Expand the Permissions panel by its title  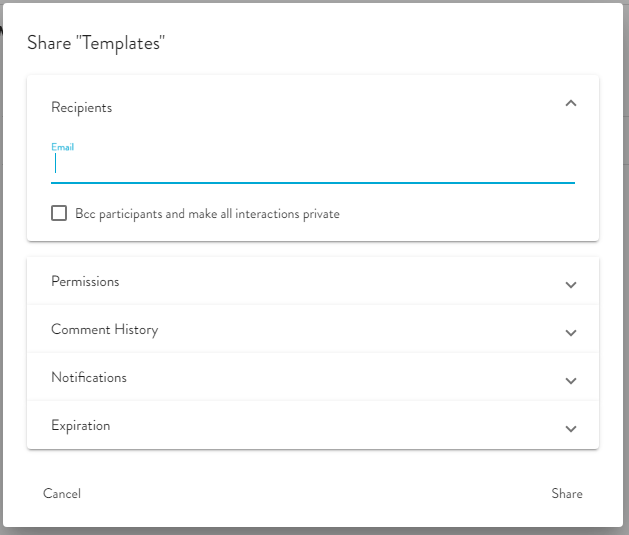point(85,282)
